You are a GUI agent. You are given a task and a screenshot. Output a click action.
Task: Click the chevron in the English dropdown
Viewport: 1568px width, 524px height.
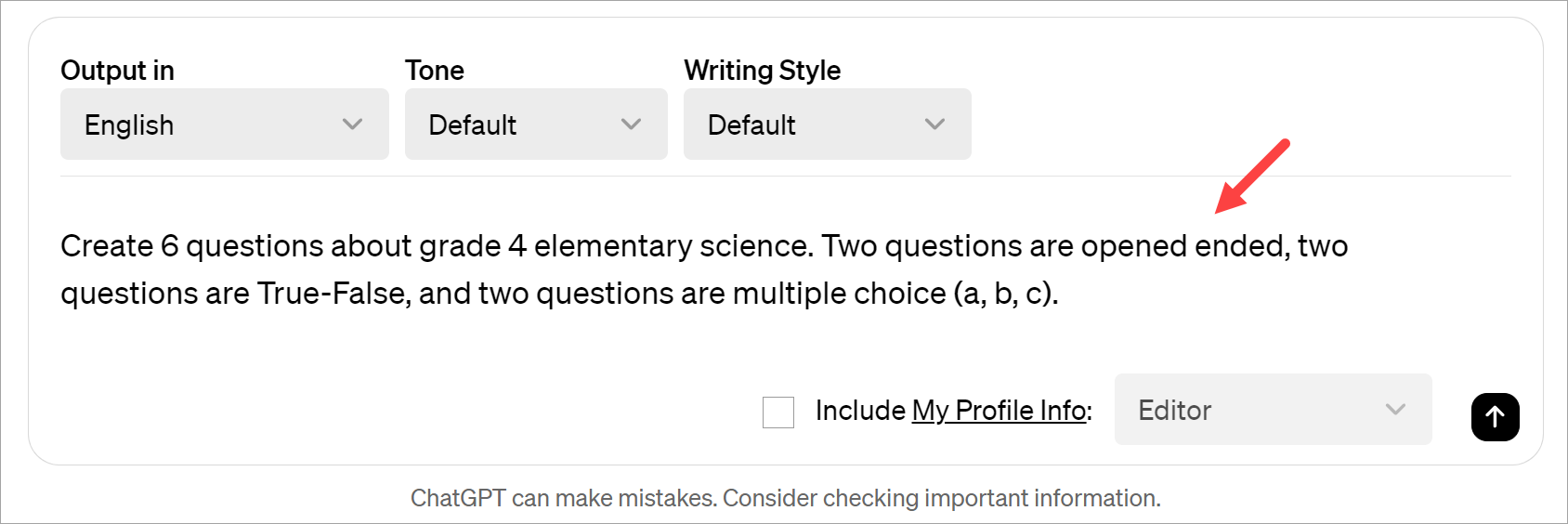(x=352, y=124)
